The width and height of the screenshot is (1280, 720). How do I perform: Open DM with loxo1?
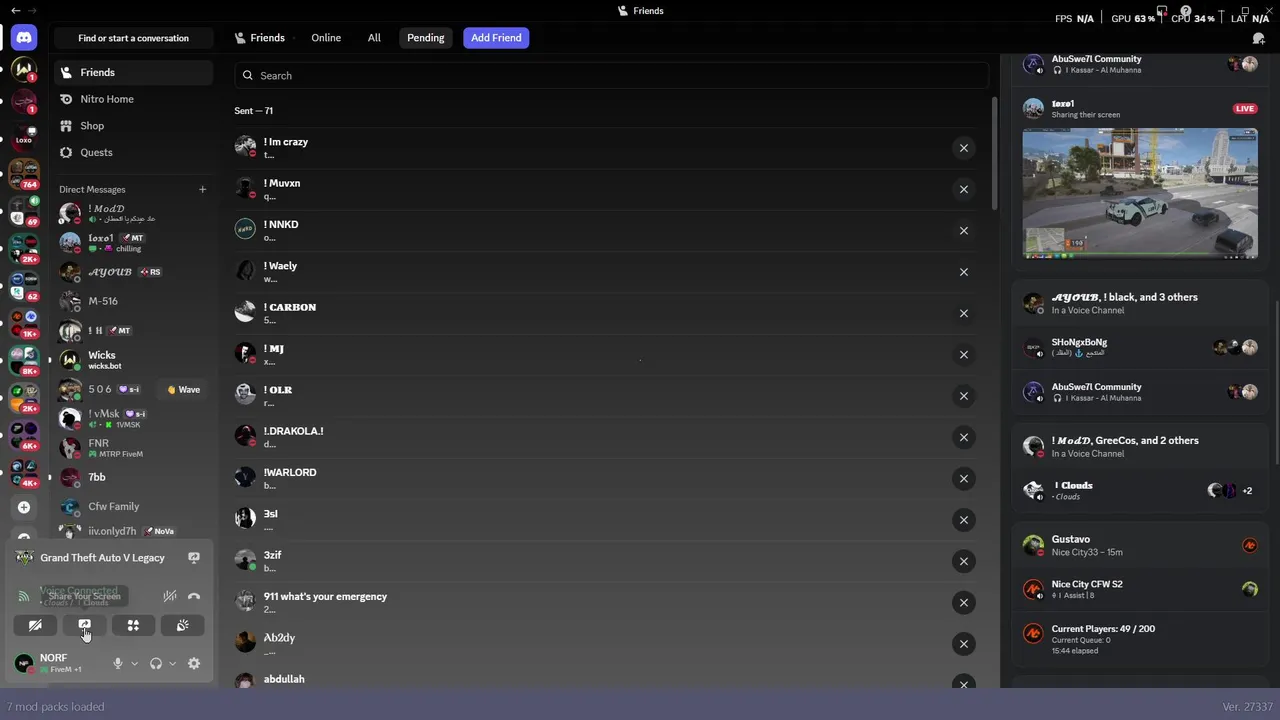click(133, 243)
